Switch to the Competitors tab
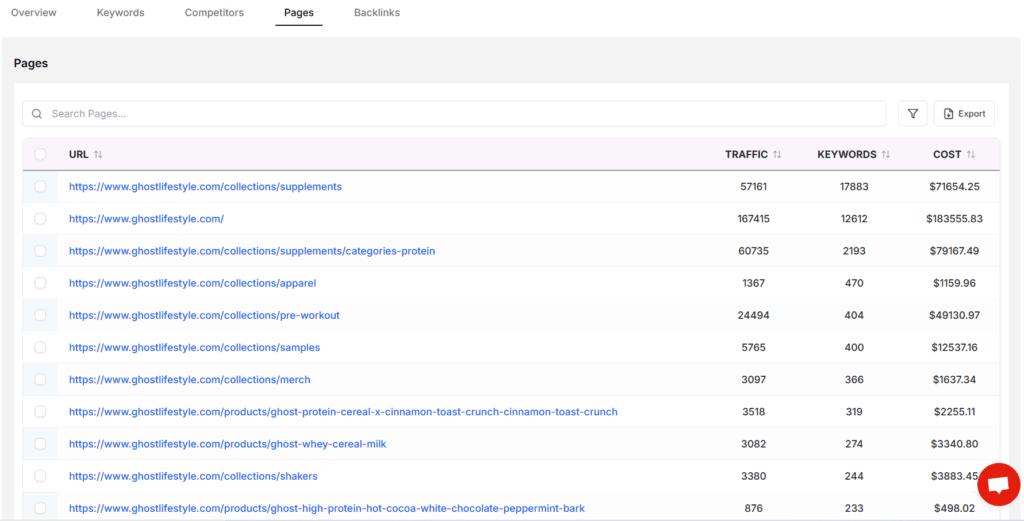The image size is (1024, 521). click(214, 12)
